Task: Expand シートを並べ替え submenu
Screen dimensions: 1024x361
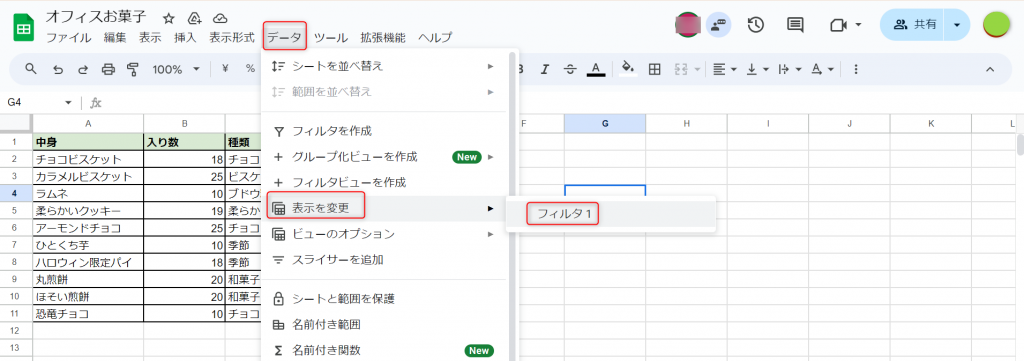Action: (x=384, y=66)
